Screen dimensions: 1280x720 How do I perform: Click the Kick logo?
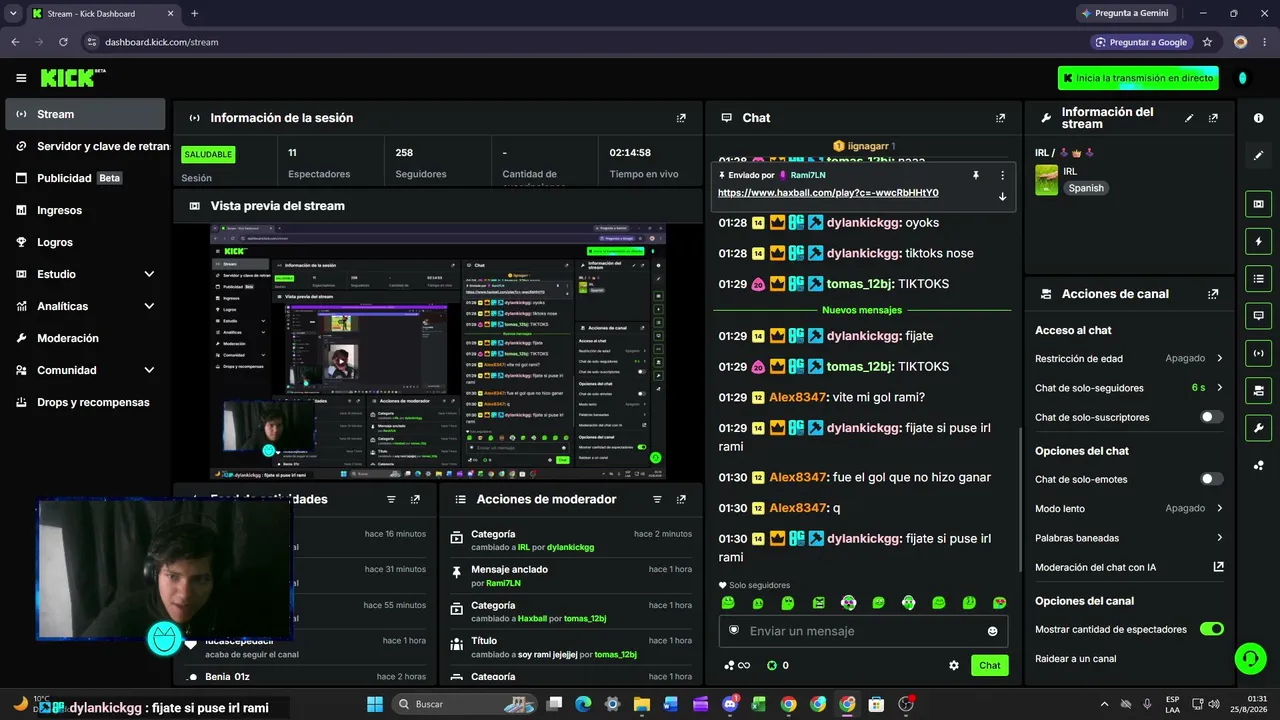[x=73, y=78]
